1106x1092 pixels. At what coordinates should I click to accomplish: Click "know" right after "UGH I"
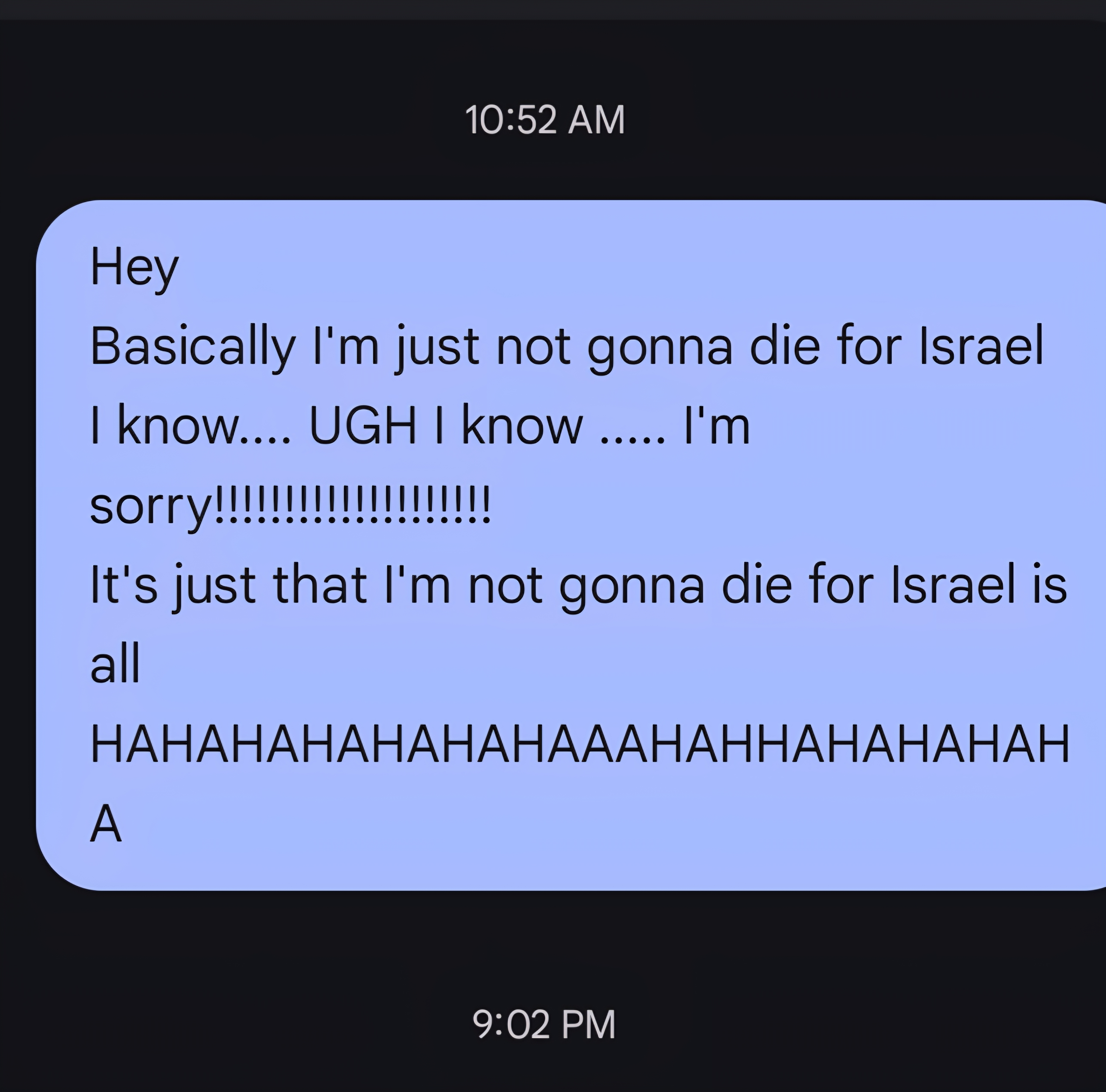coord(522,425)
